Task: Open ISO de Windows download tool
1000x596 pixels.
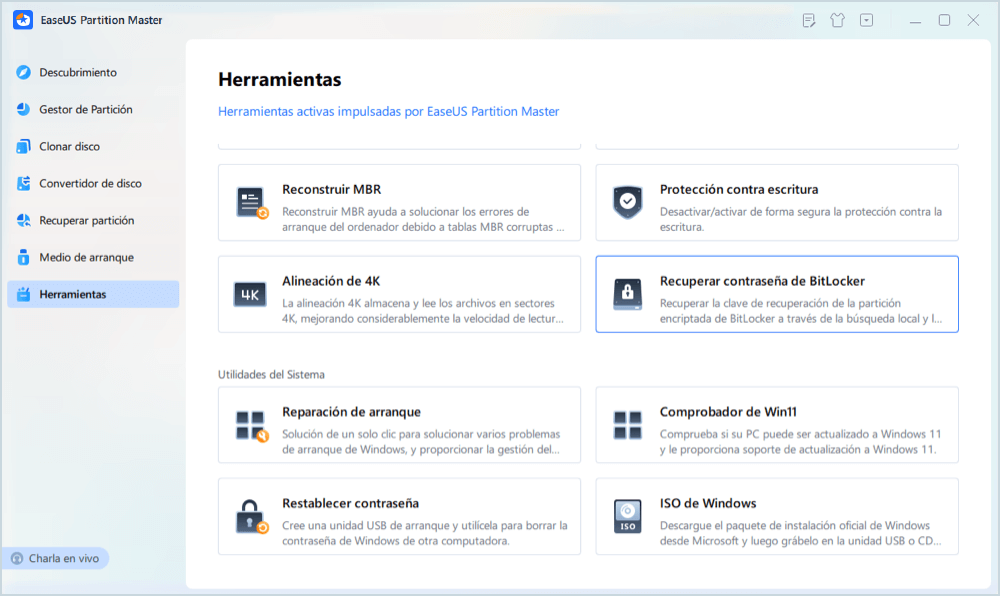Action: pyautogui.click(x=777, y=516)
